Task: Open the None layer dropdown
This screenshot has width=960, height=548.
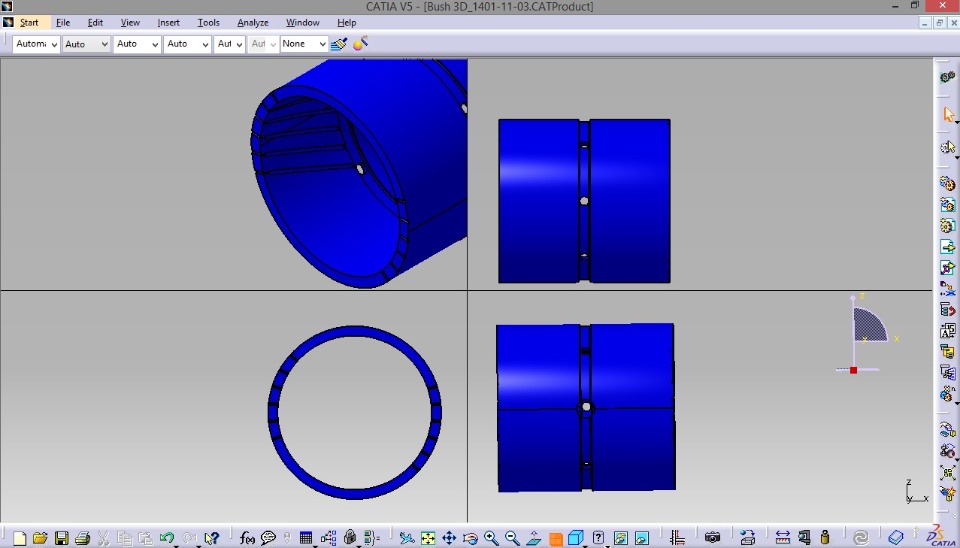Action: (x=304, y=44)
